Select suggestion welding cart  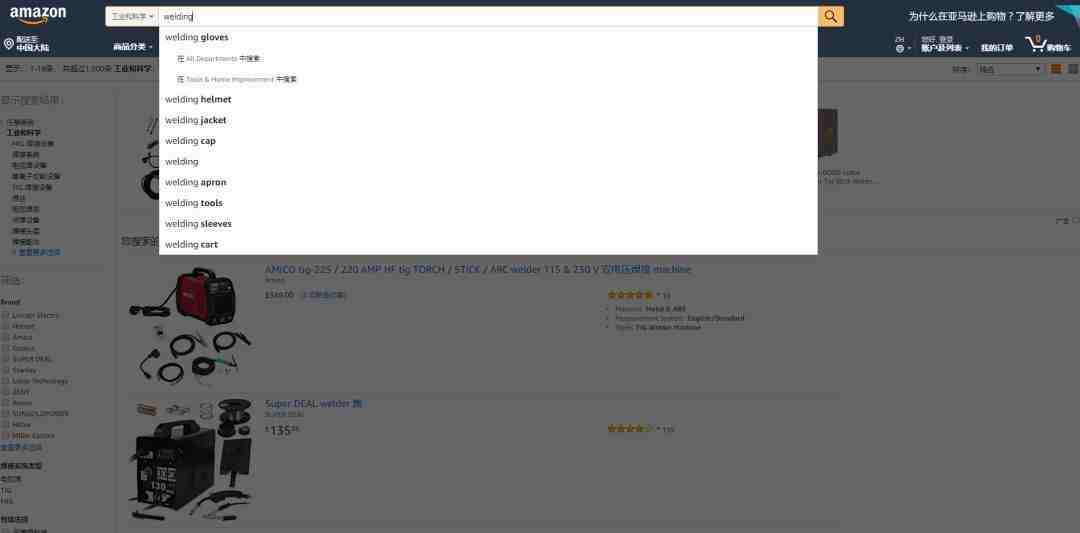click(x=488, y=244)
